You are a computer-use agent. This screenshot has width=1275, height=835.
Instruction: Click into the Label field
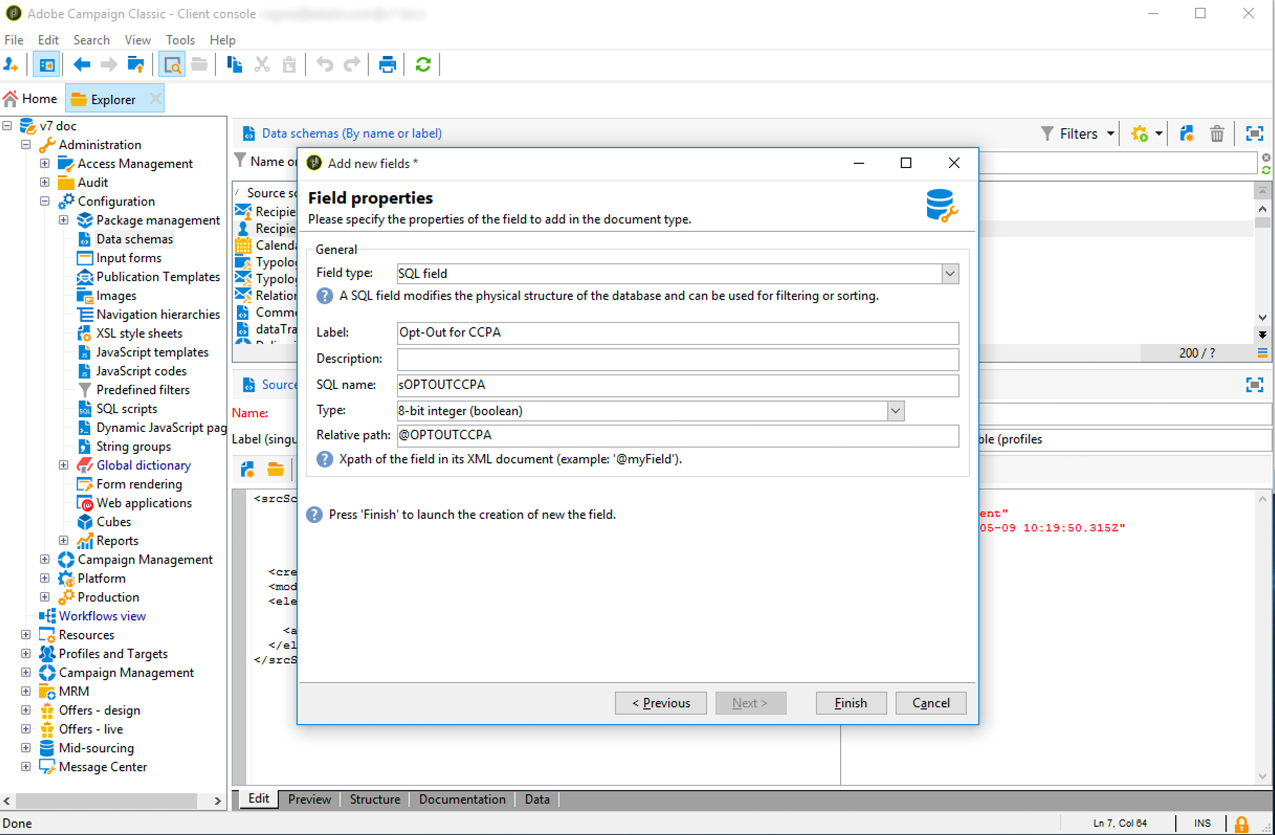[677, 333]
